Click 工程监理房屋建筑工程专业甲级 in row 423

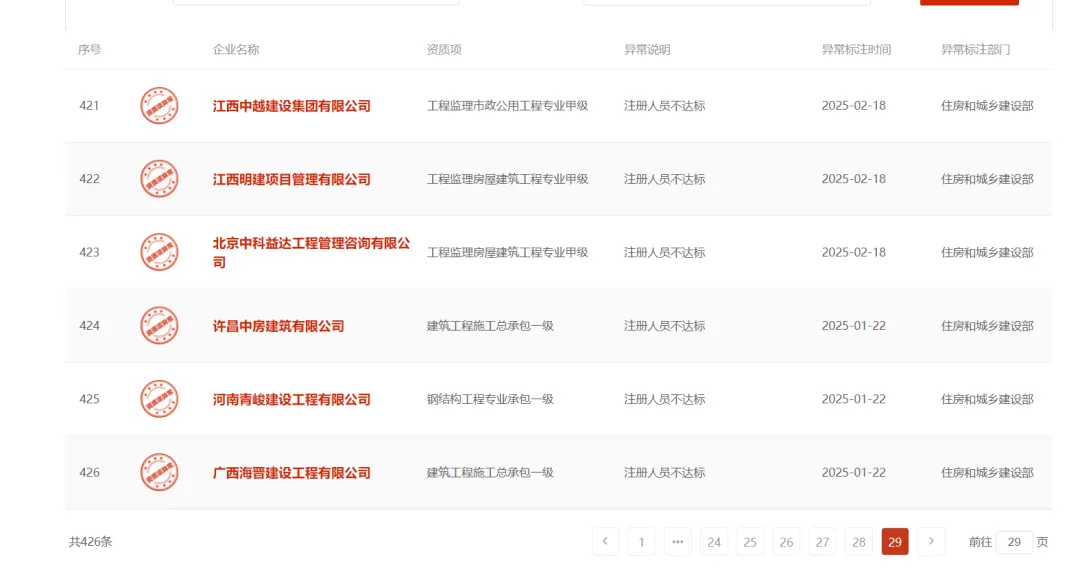tap(508, 252)
